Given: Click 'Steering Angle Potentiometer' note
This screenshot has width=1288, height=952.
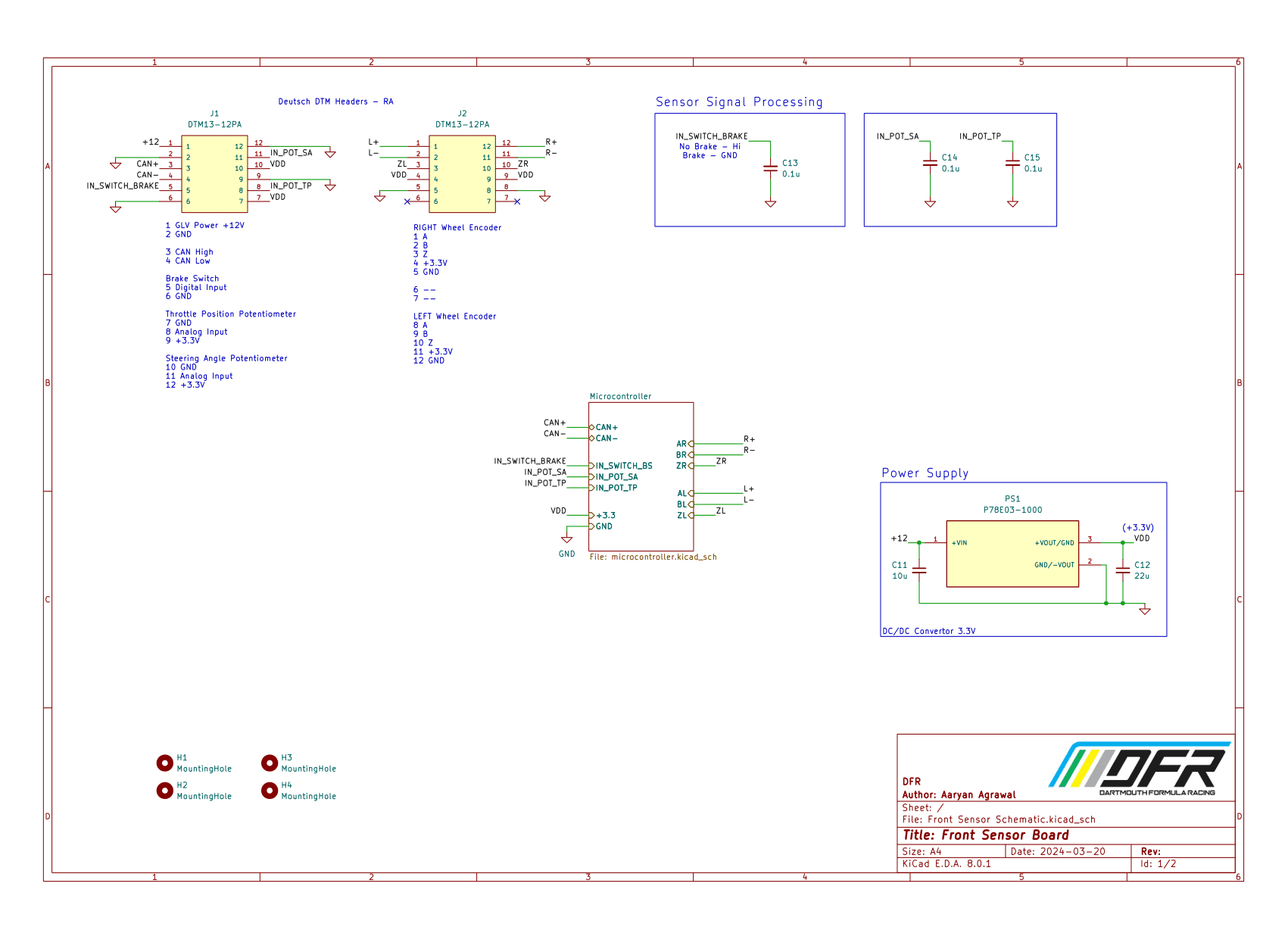Looking at the screenshot, I should click(x=226, y=358).
